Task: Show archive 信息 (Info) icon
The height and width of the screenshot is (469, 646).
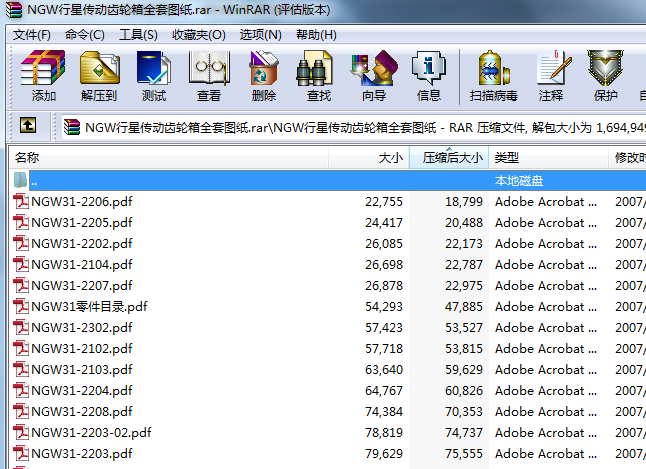Action: pos(429,76)
